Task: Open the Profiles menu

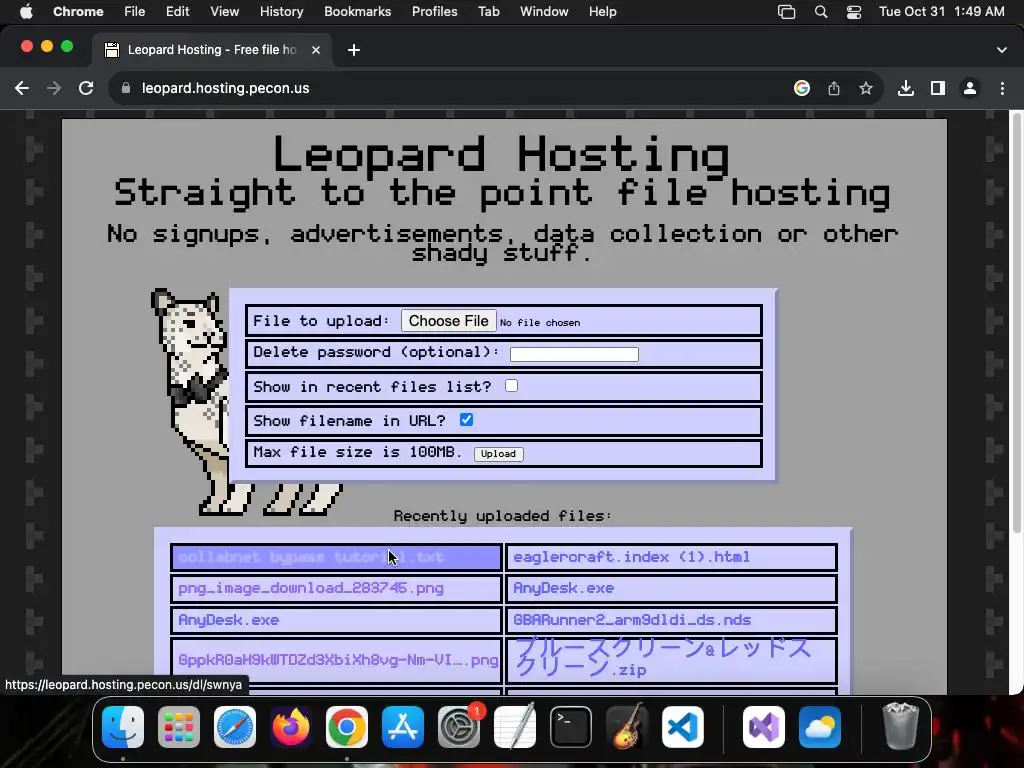Action: pos(434,12)
